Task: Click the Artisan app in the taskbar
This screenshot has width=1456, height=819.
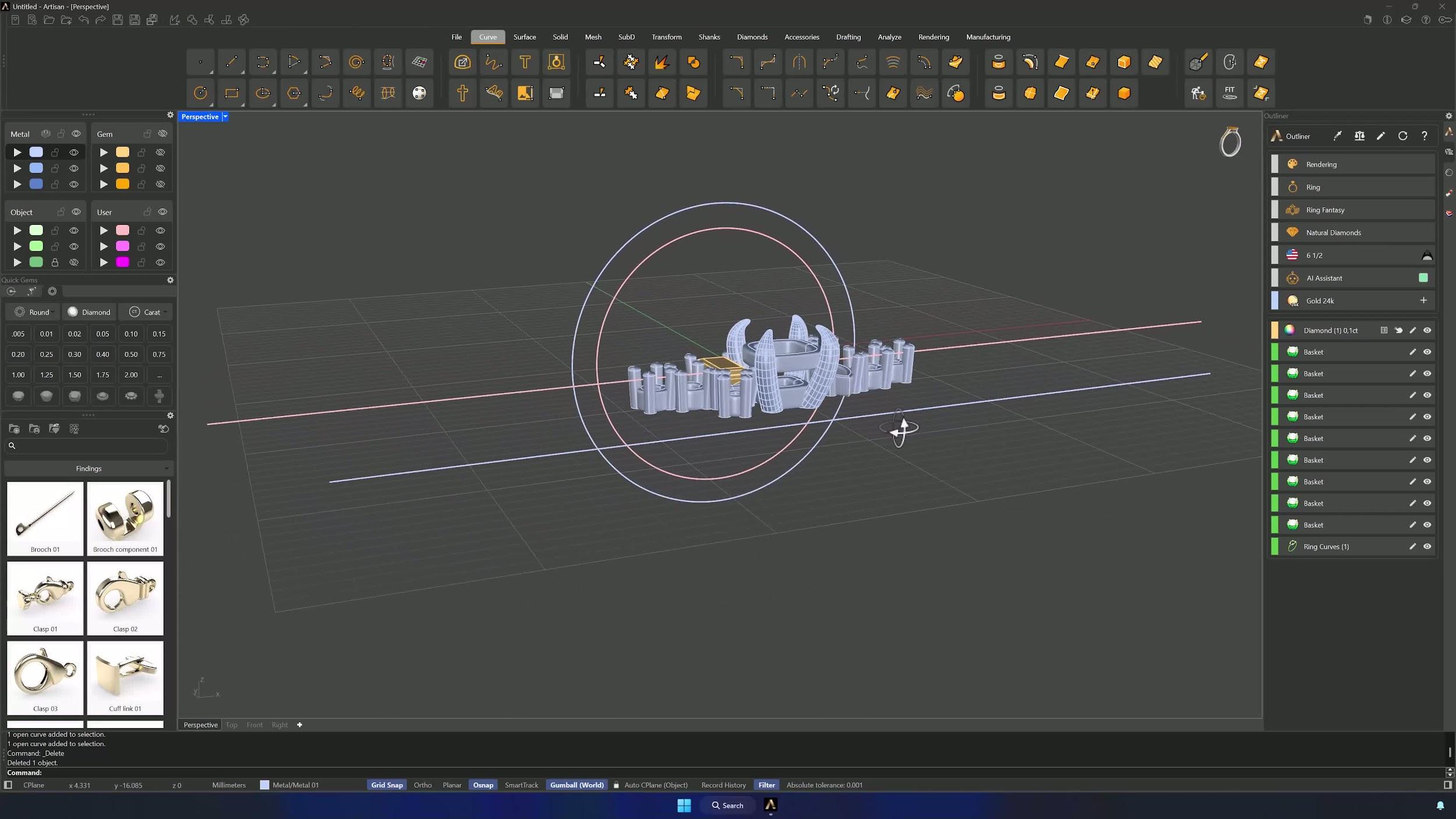Action: [770, 805]
